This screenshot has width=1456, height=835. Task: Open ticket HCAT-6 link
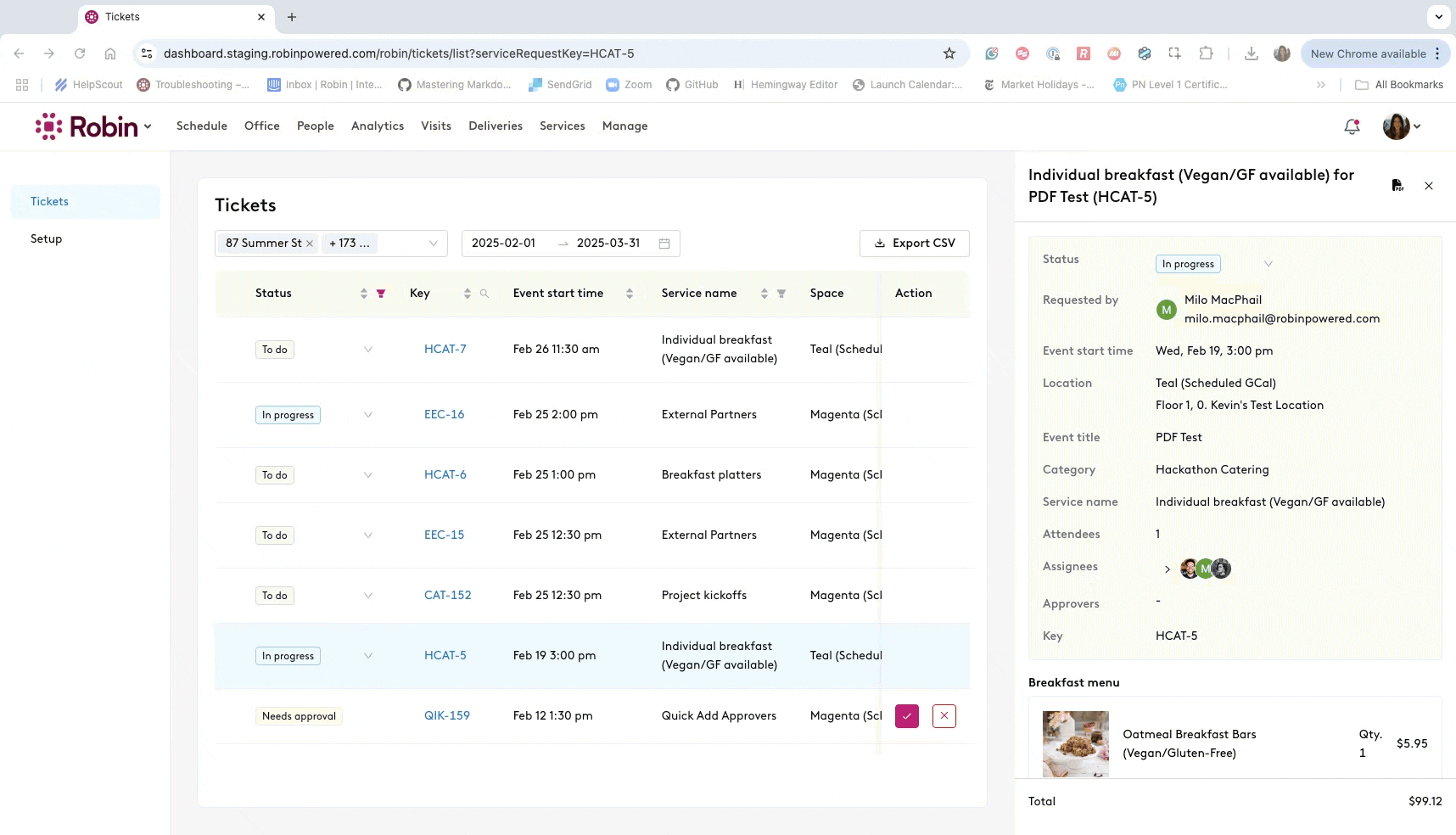[x=445, y=475]
